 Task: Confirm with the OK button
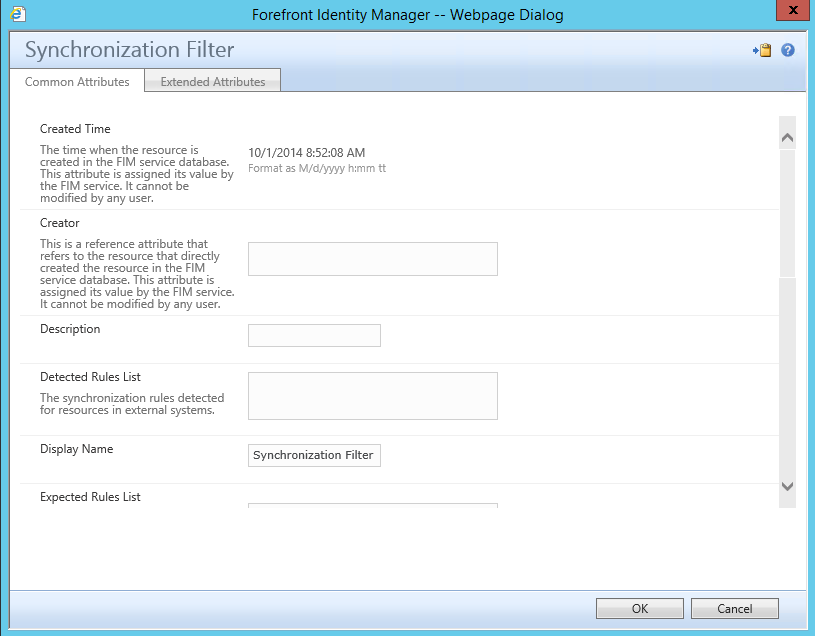(x=640, y=608)
